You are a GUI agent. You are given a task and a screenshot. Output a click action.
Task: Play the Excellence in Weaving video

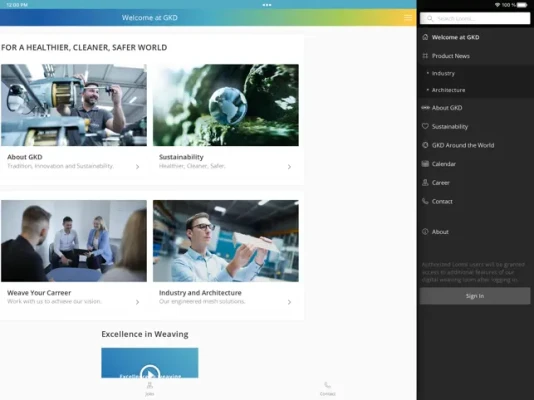point(150,373)
